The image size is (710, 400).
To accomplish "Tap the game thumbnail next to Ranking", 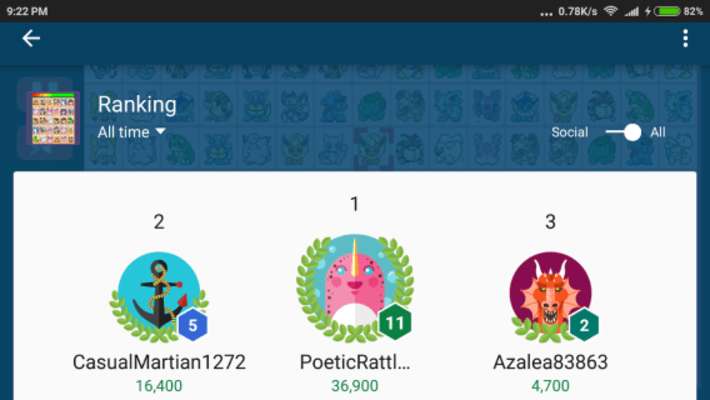I will tap(53, 119).
